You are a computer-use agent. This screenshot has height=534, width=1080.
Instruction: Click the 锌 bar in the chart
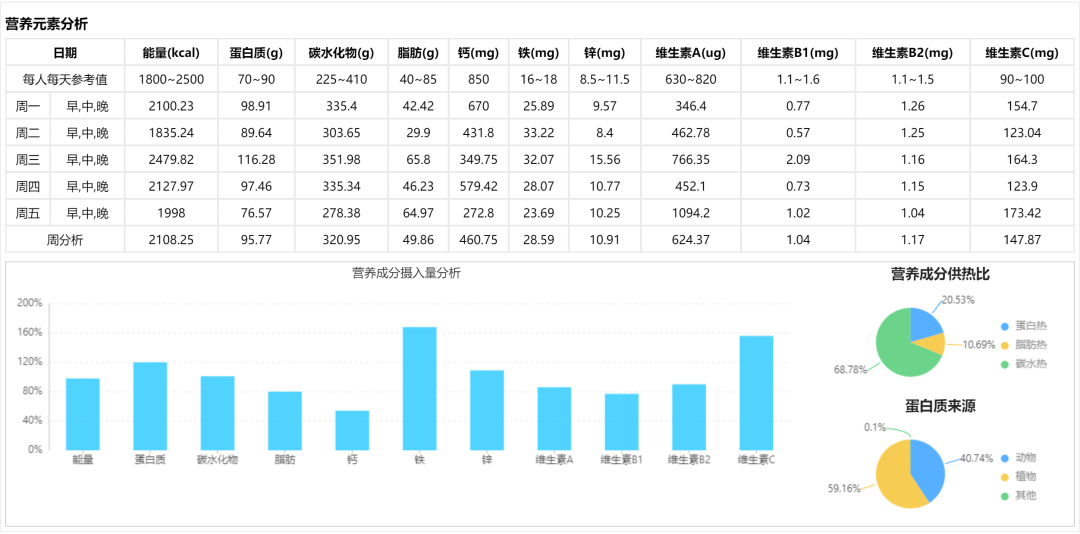(x=487, y=410)
